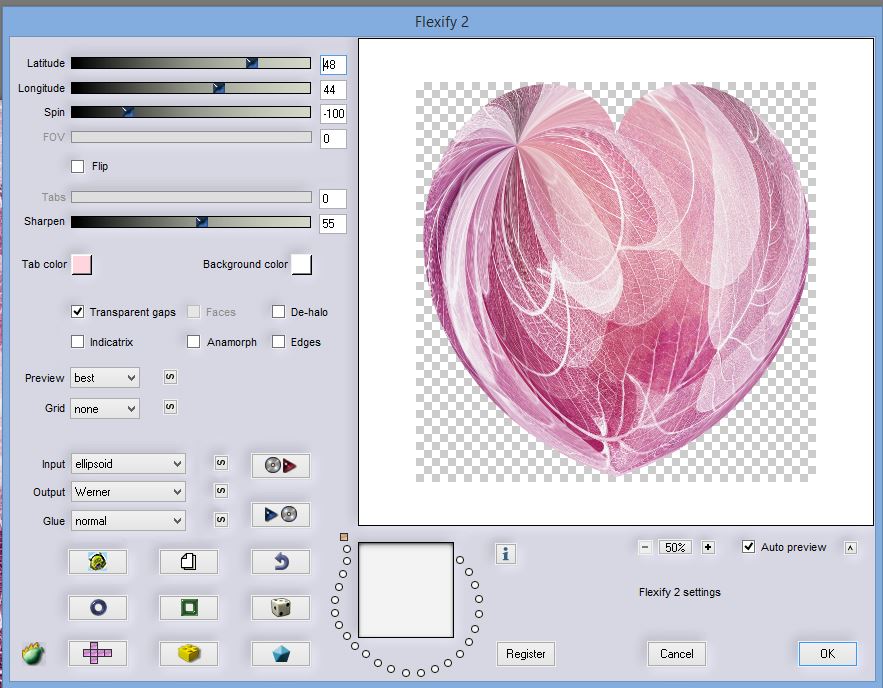Click the blue undo arrow button
The image size is (883, 688).
point(280,562)
